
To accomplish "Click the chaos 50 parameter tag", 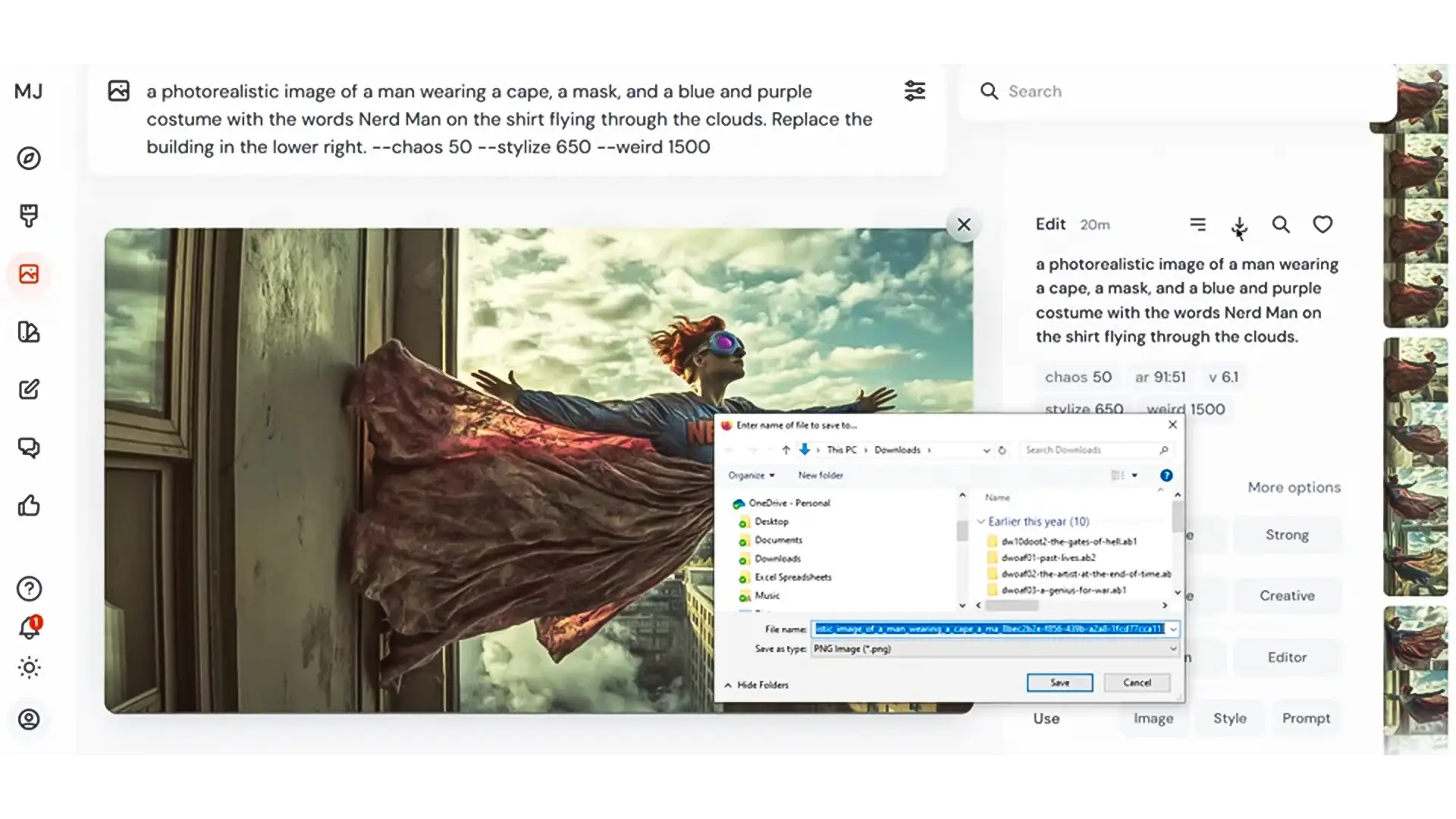I will (x=1078, y=377).
